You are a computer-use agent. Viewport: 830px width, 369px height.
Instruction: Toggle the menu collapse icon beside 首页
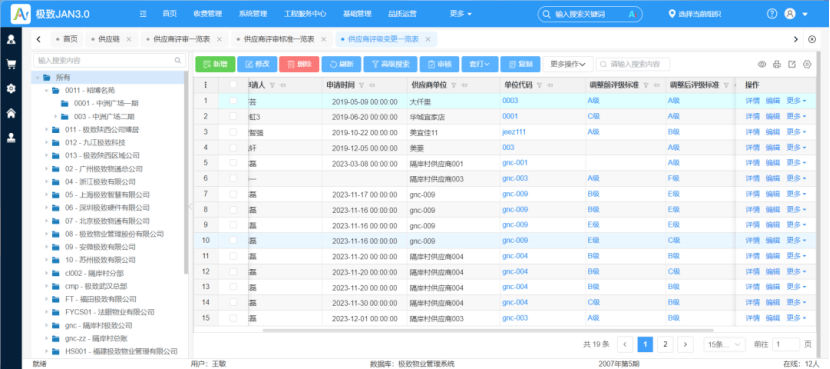pyautogui.click(x=143, y=14)
